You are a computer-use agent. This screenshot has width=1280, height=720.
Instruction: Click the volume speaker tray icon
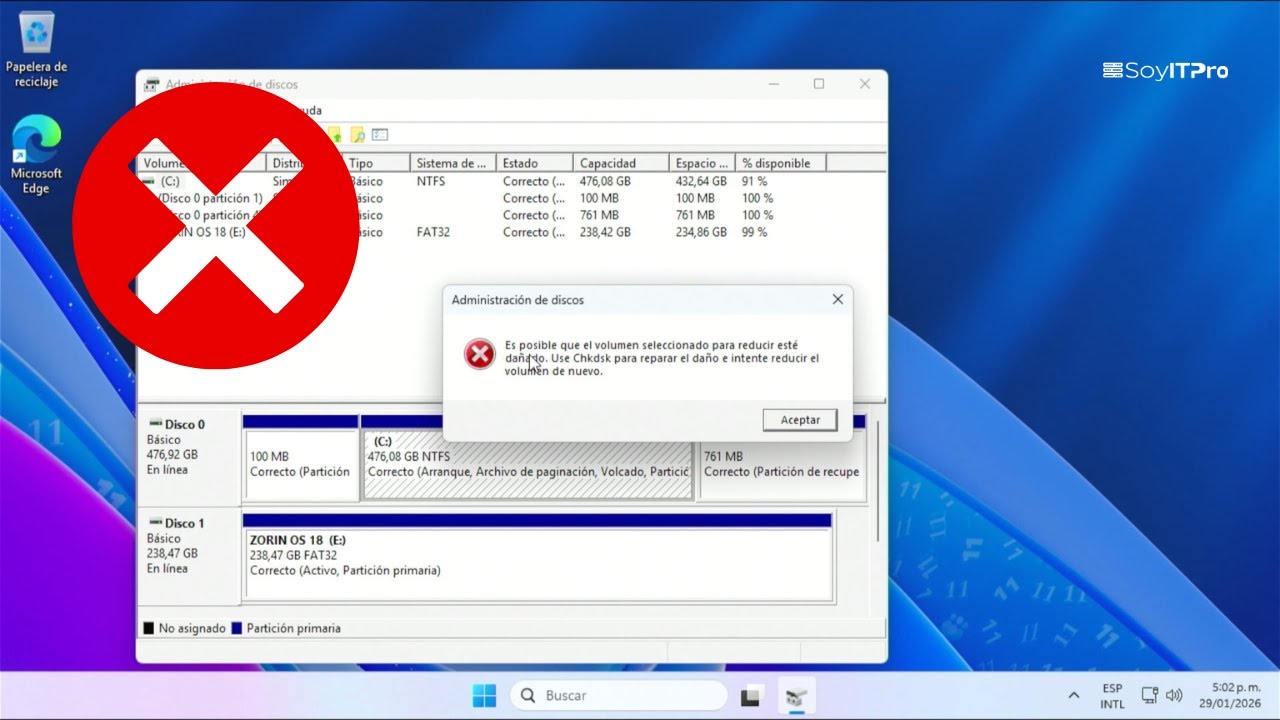coord(1174,695)
